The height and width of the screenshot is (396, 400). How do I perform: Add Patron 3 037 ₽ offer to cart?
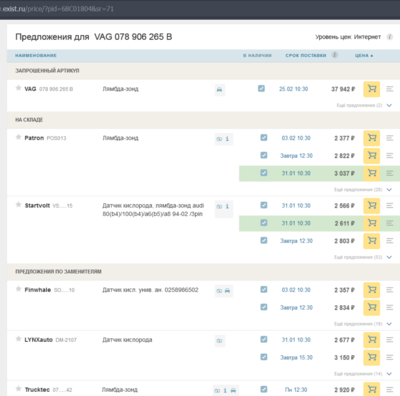point(372,173)
